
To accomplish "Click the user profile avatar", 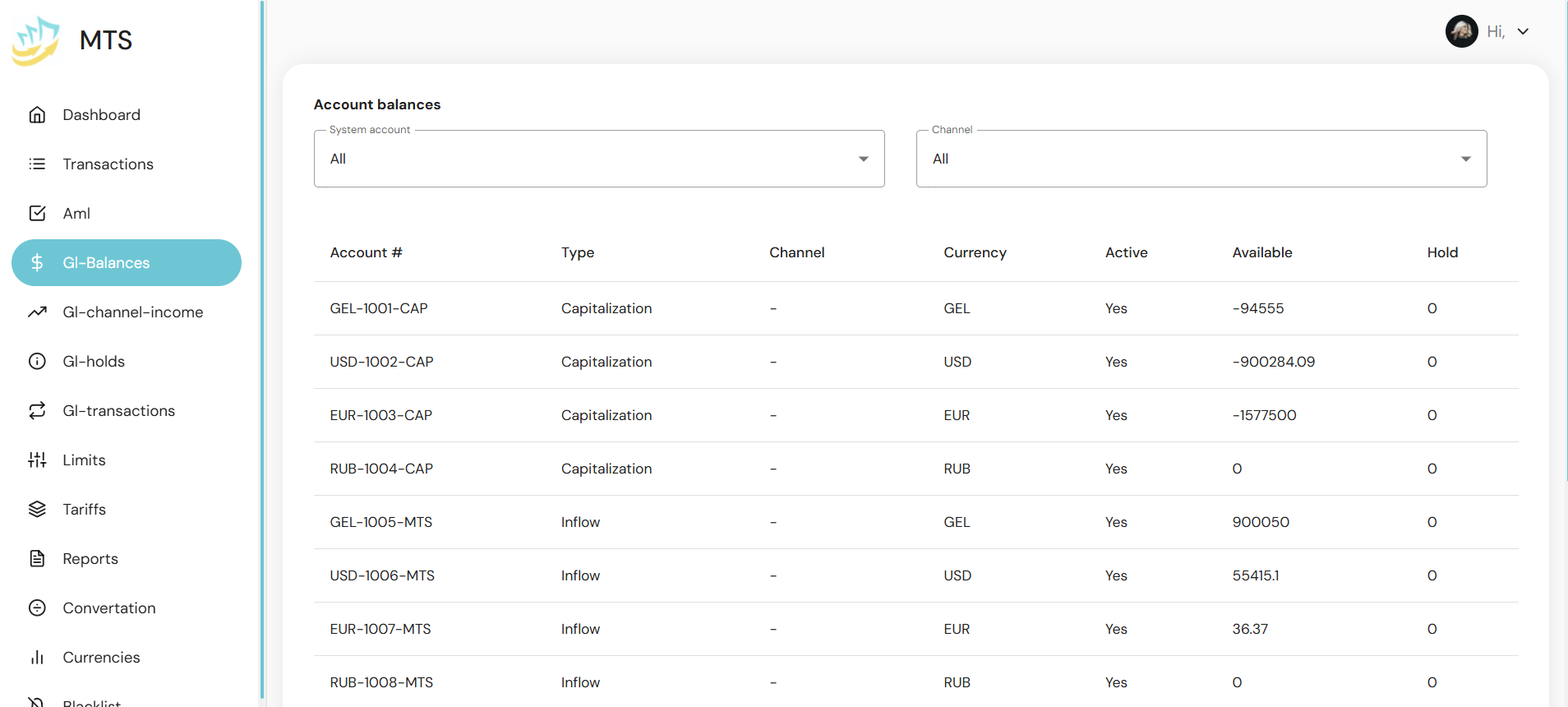I will [x=1461, y=32].
